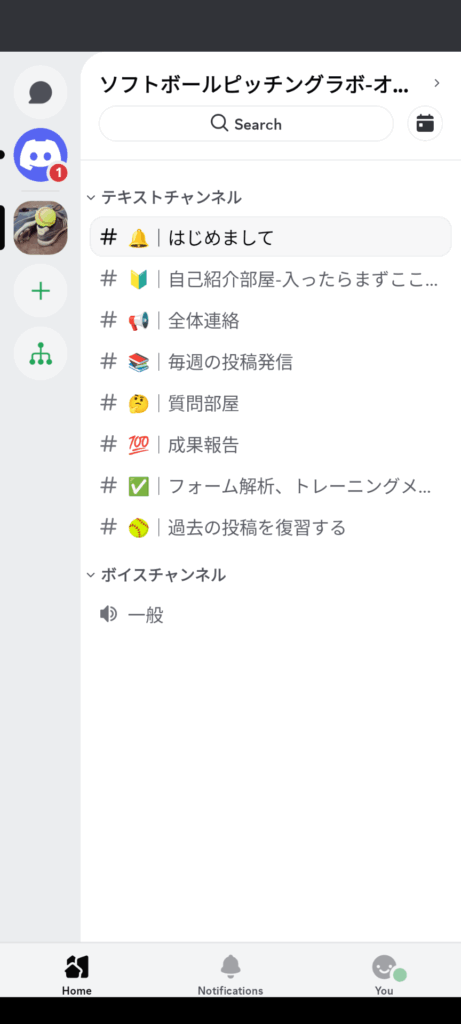Open the softball photo server icon

tap(40, 227)
